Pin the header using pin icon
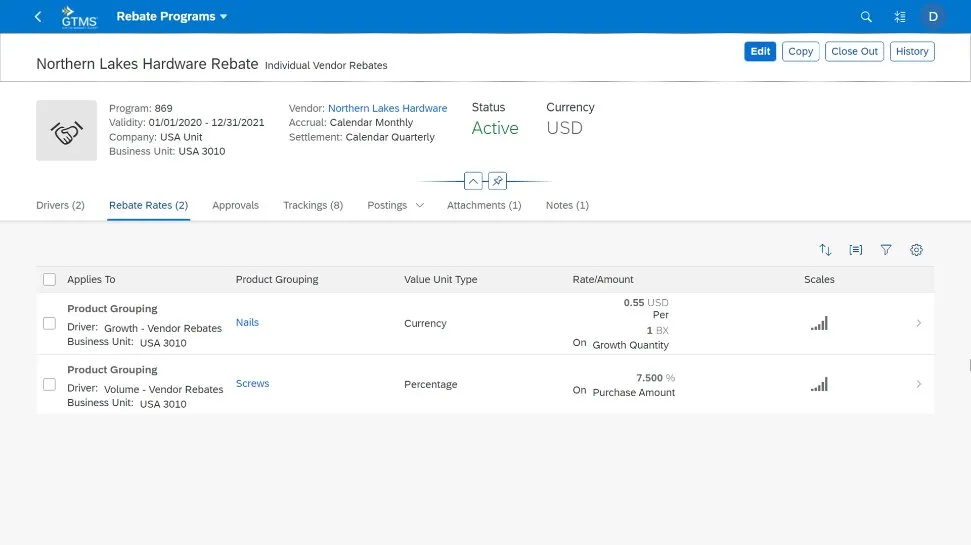 coord(498,181)
